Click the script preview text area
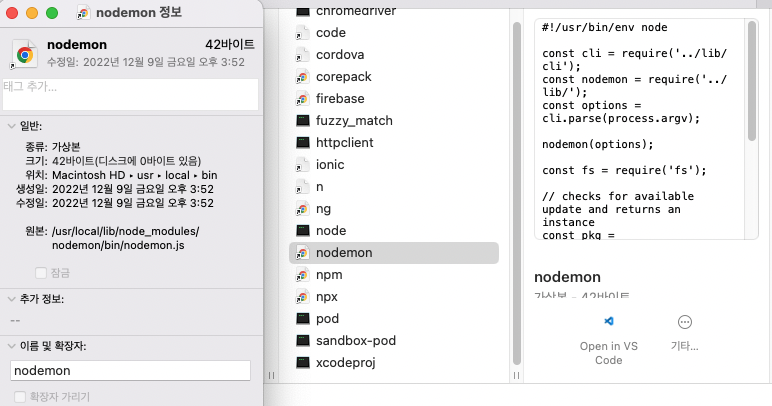772x406 pixels. [x=640, y=129]
